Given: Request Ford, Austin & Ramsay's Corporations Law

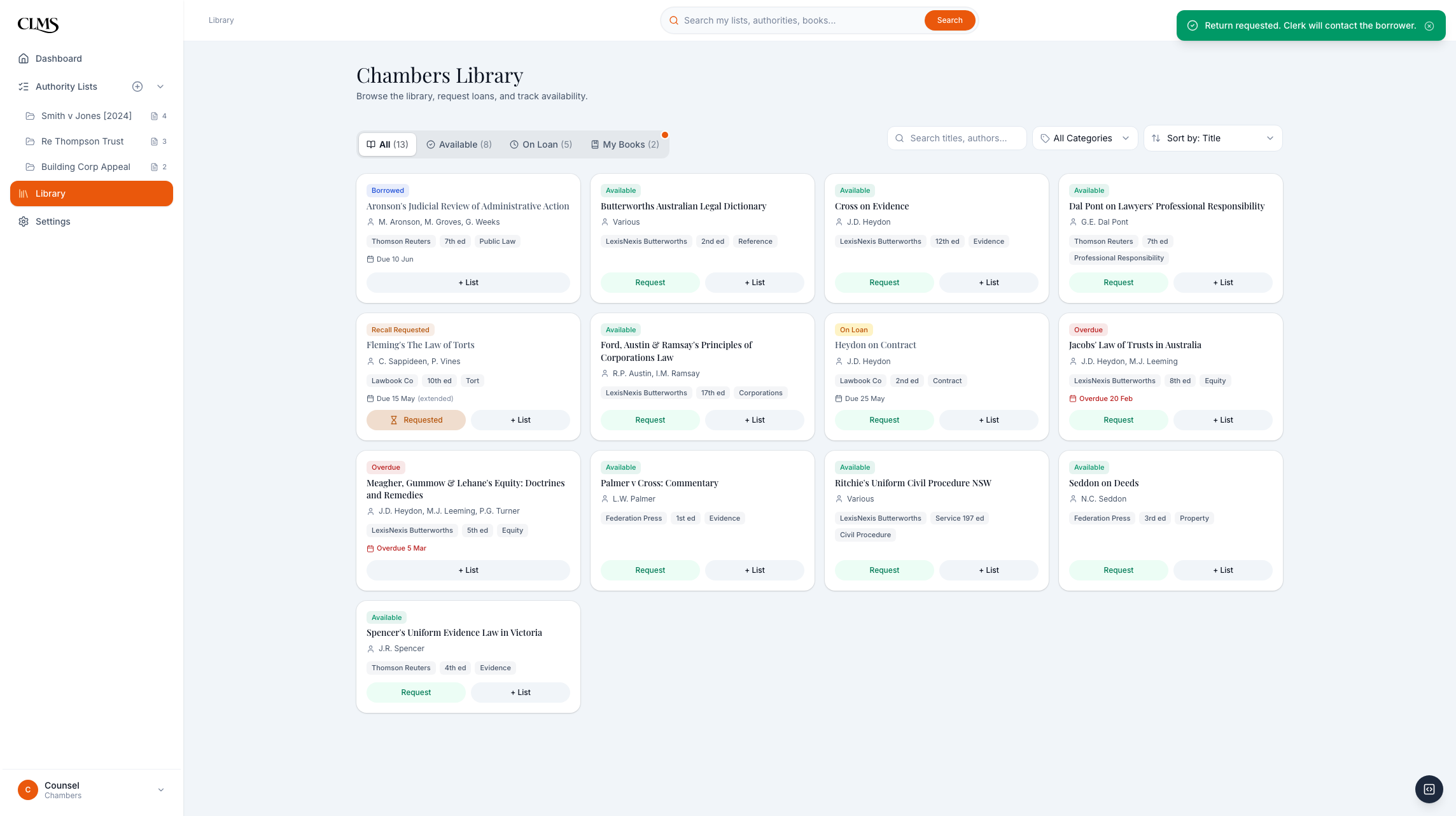Looking at the screenshot, I should [x=650, y=420].
